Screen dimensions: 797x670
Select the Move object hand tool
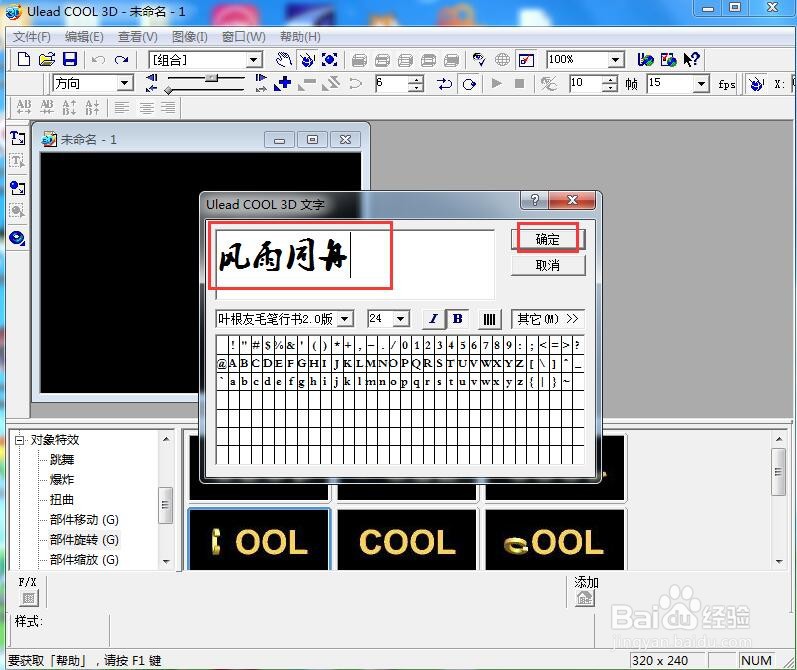(x=284, y=59)
